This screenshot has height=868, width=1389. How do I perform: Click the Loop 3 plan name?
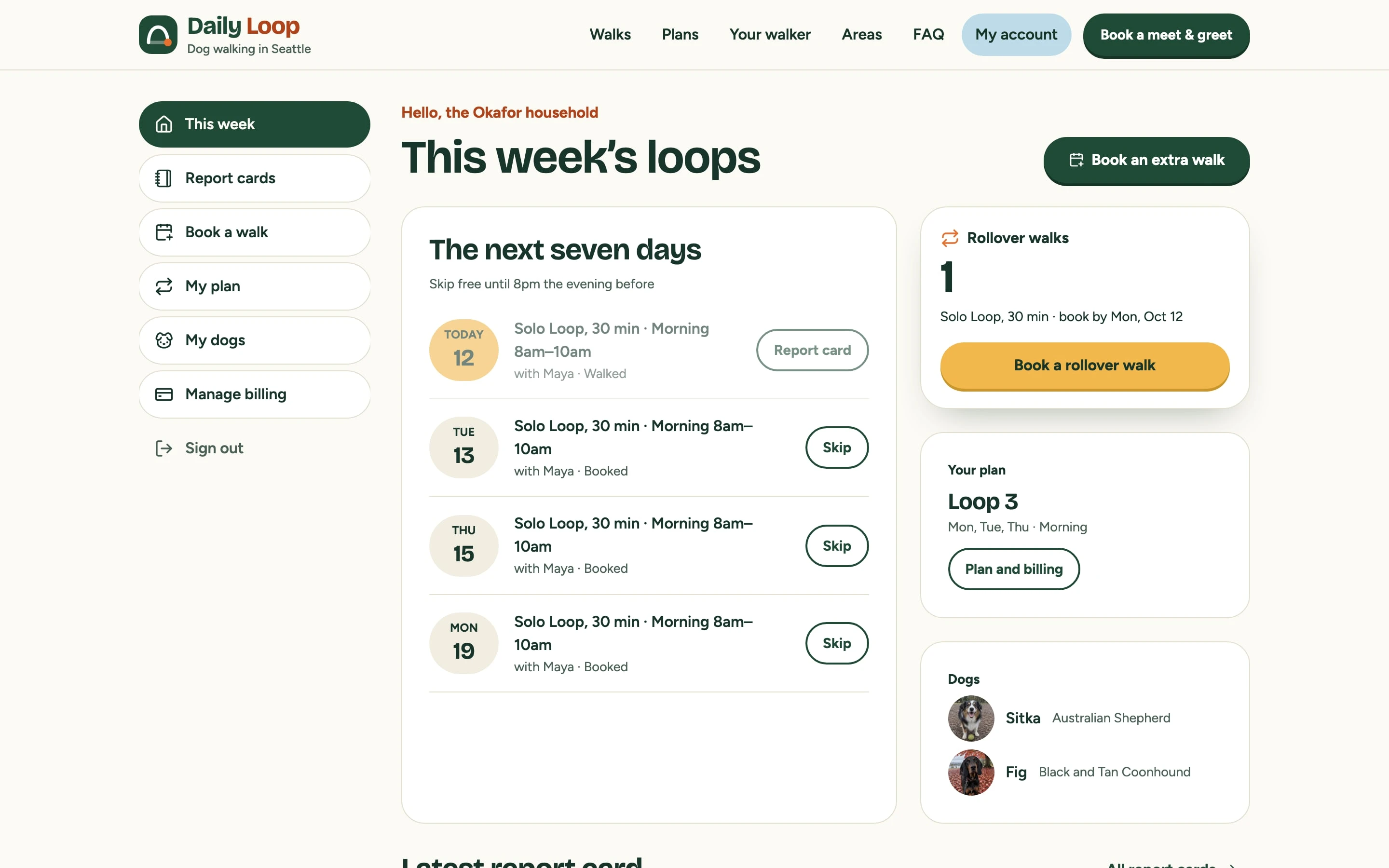(x=982, y=502)
